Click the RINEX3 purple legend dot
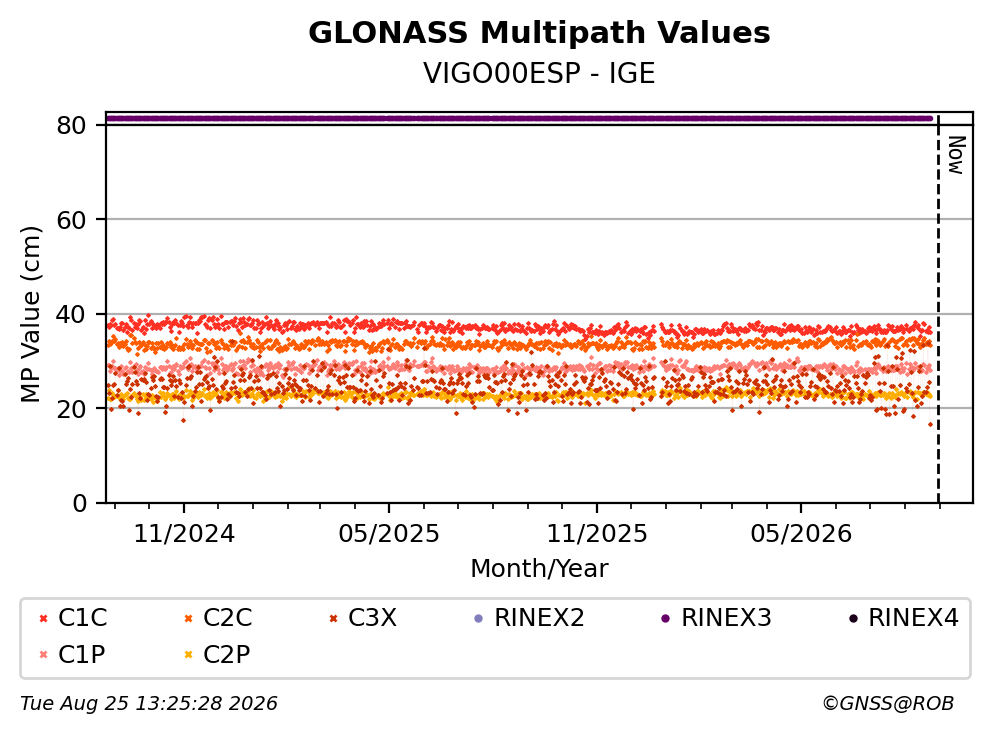This screenshot has width=993, height=734. click(666, 618)
